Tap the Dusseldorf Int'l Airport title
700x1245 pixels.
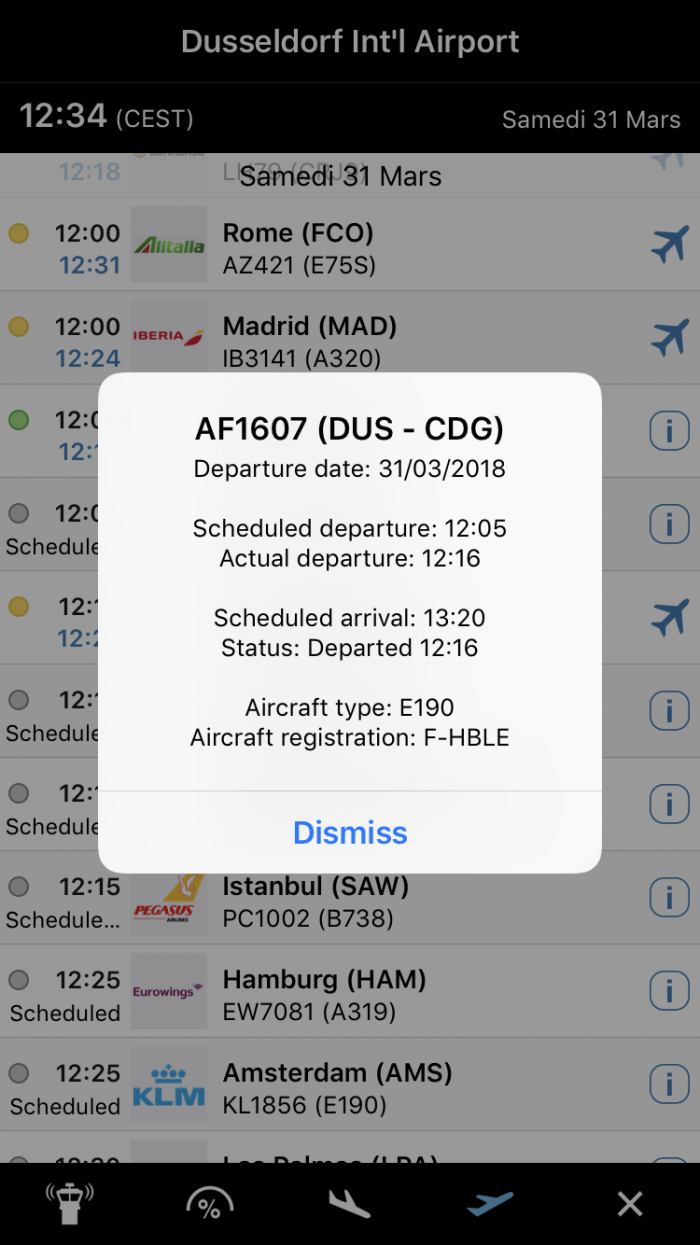tap(350, 42)
